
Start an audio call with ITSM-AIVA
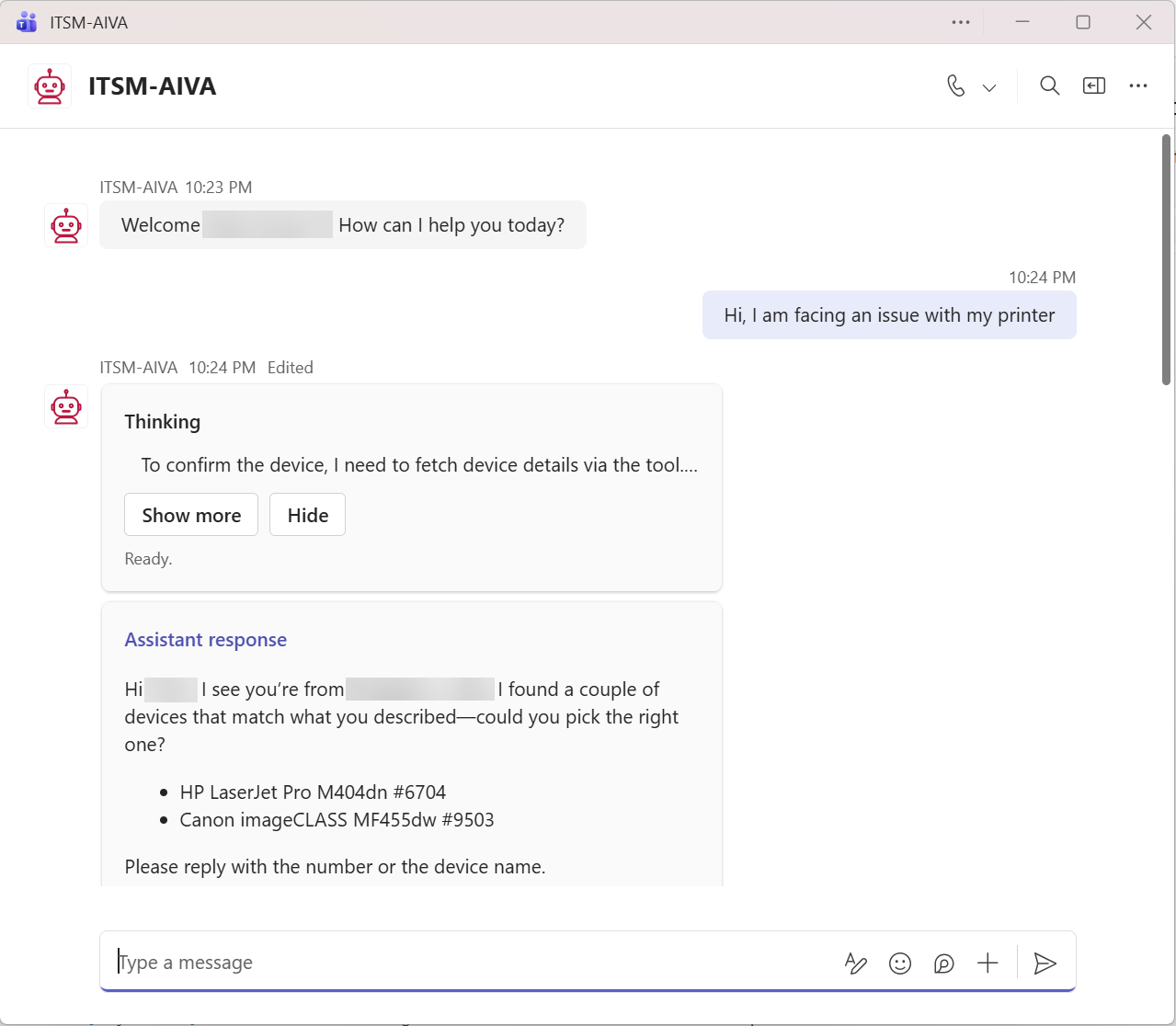click(x=956, y=86)
